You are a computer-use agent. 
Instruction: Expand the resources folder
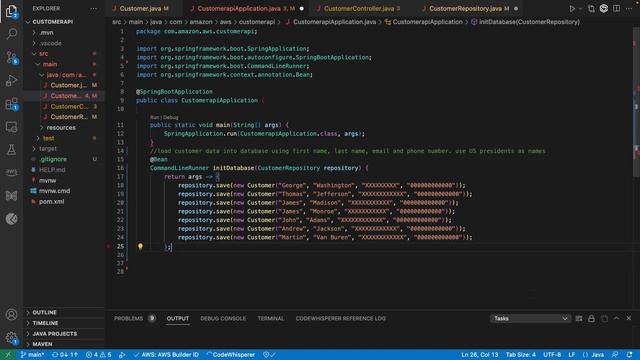tap(61, 127)
